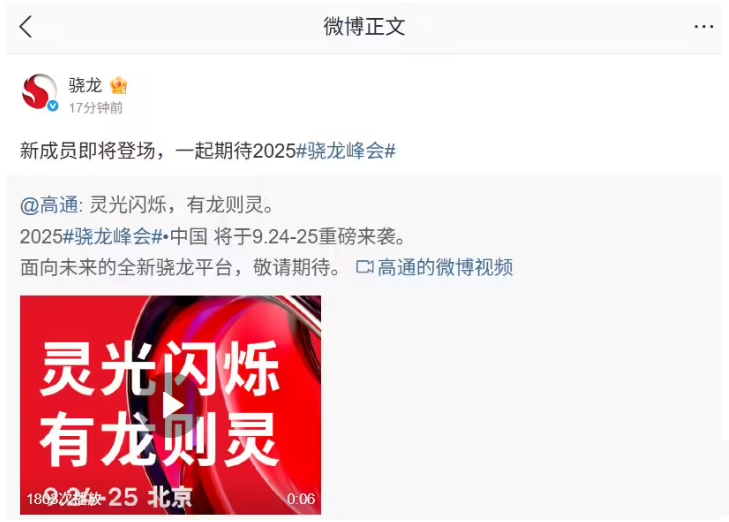
Task: Click the 0:06 video duration label
Action: click(301, 499)
